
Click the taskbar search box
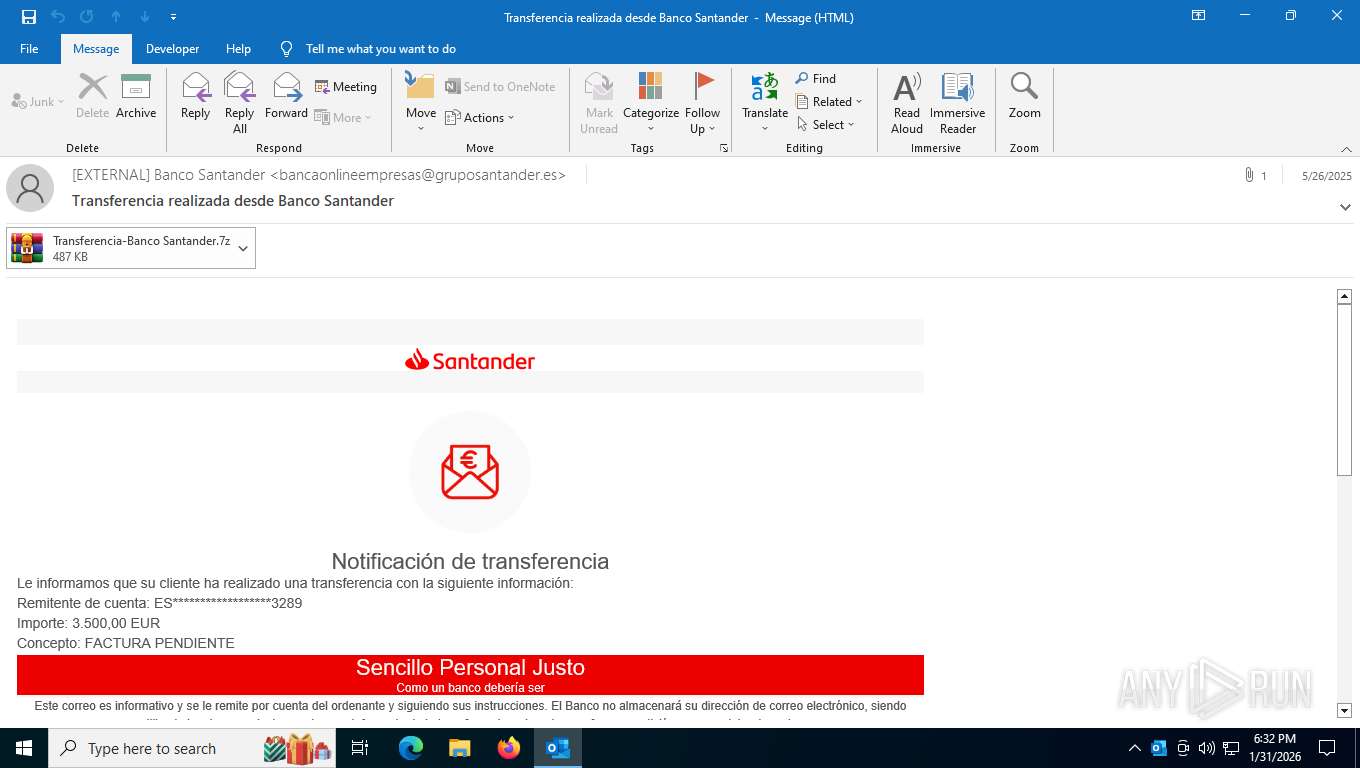tap(192, 748)
